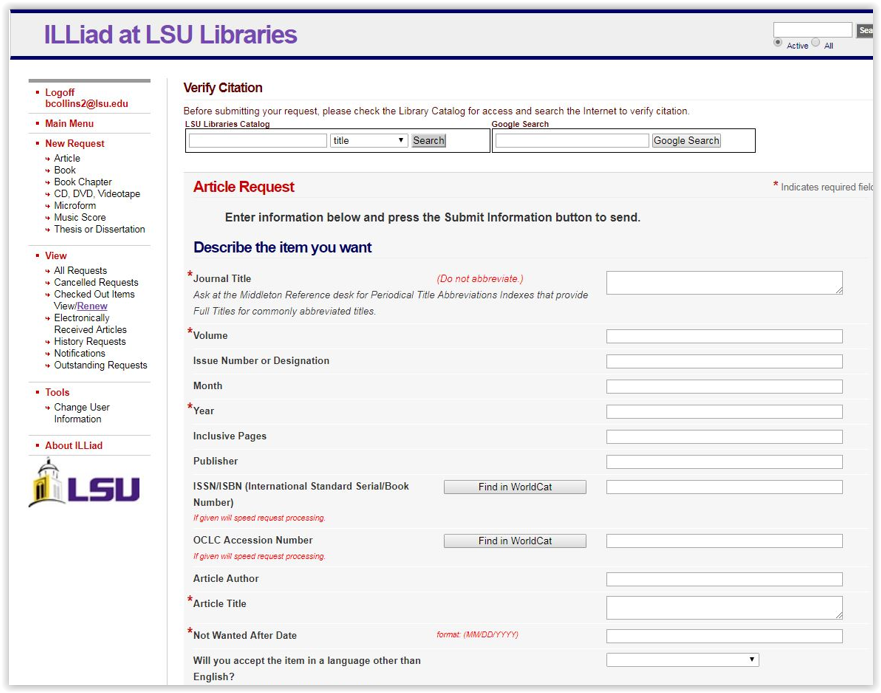The image size is (881, 693).
Task: Choose Book Chapter request type
Action: pyautogui.click(x=83, y=182)
